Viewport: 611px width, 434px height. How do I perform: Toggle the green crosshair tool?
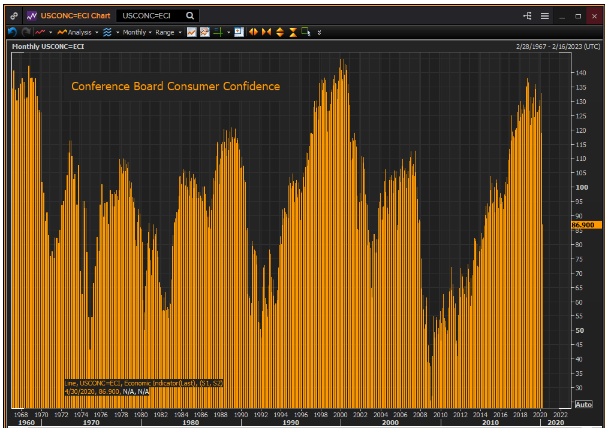click(x=218, y=32)
